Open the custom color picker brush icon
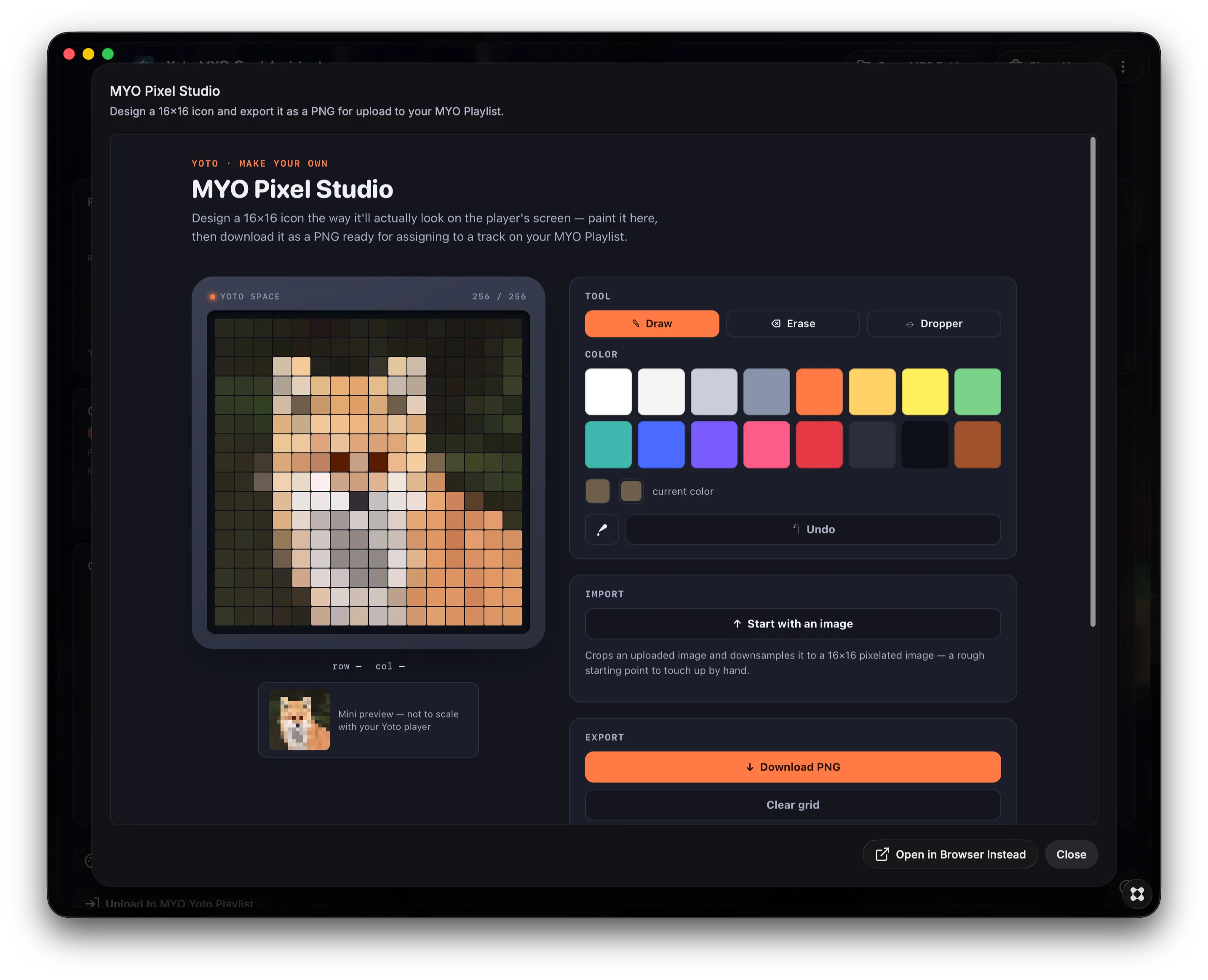This screenshot has width=1208, height=980. coord(602,529)
